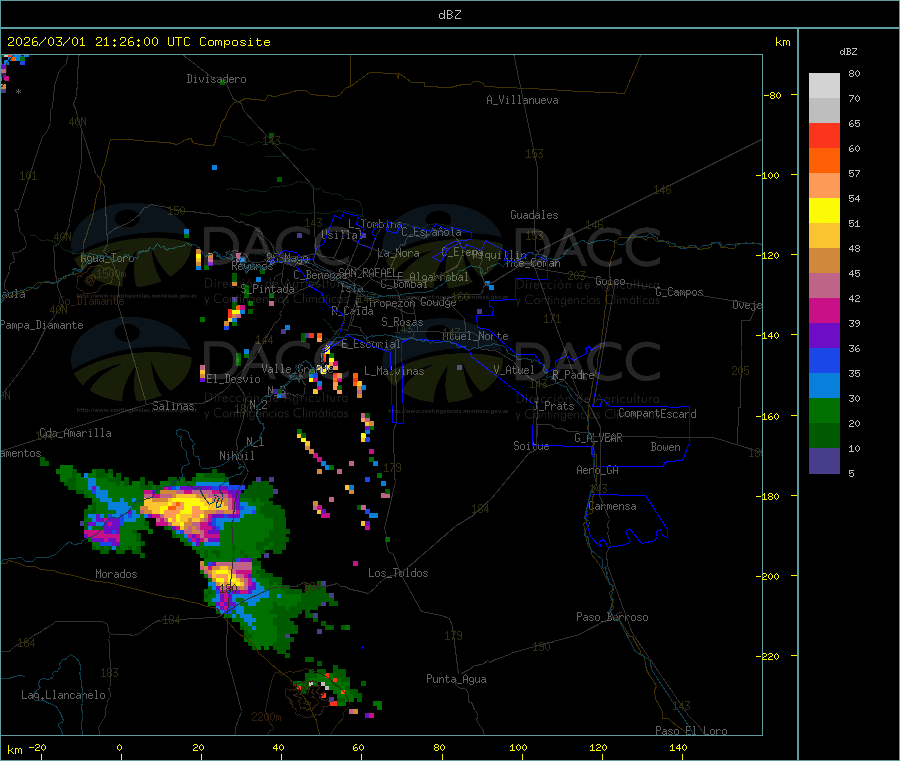Image resolution: width=900 pixels, height=761 pixels.
Task: Click the 0 km horizontal axis tick
Action: pyautogui.click(x=119, y=747)
